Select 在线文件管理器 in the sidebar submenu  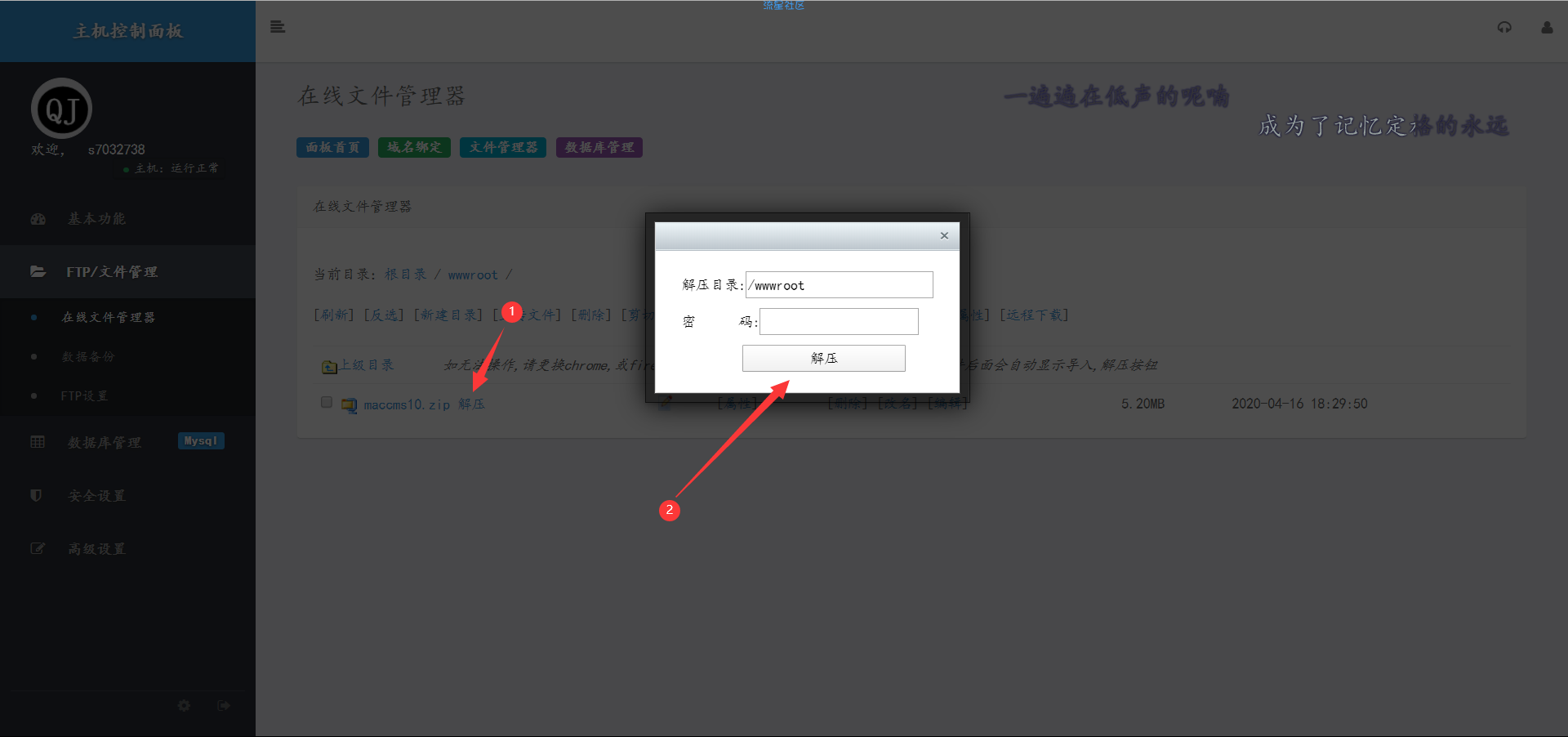pos(109,317)
